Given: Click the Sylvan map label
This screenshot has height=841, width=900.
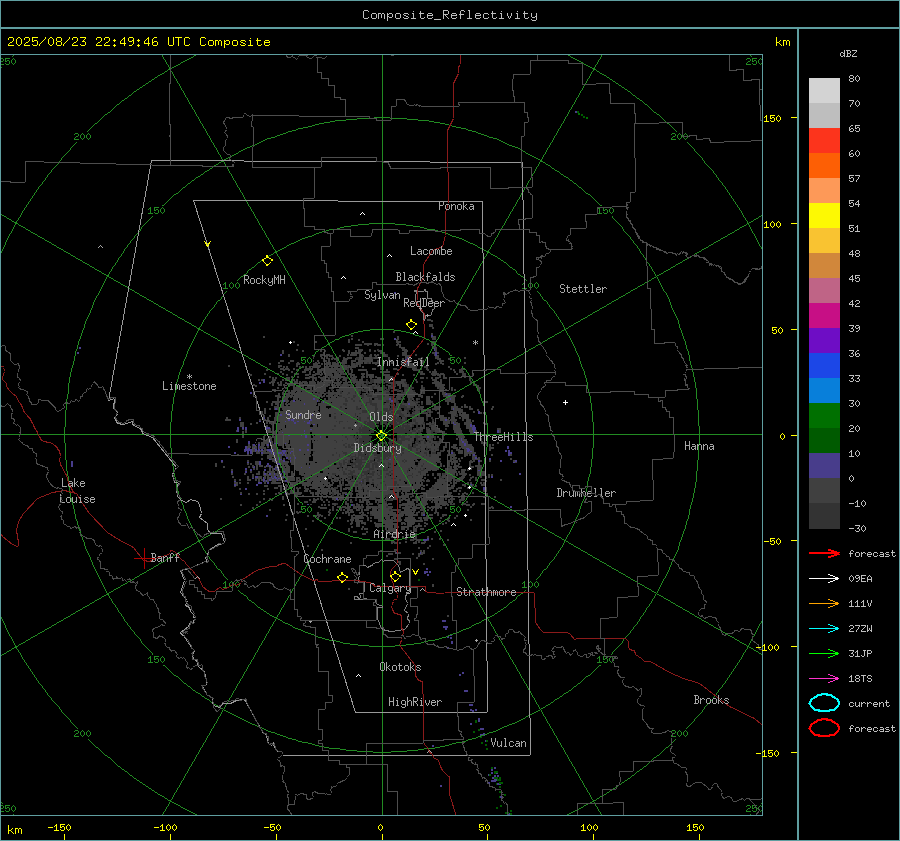Looking at the screenshot, I should (382, 295).
